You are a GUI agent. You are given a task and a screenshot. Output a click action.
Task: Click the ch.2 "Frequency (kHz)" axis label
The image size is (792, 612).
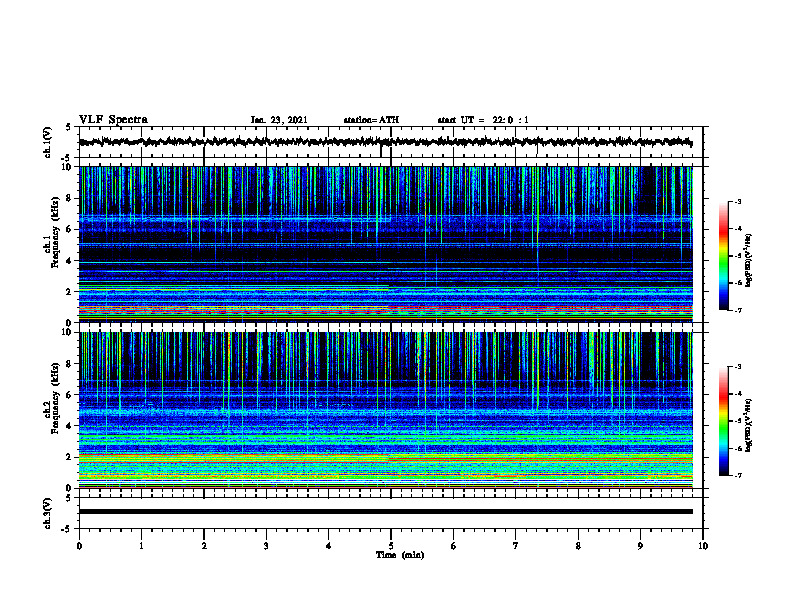tap(56, 398)
